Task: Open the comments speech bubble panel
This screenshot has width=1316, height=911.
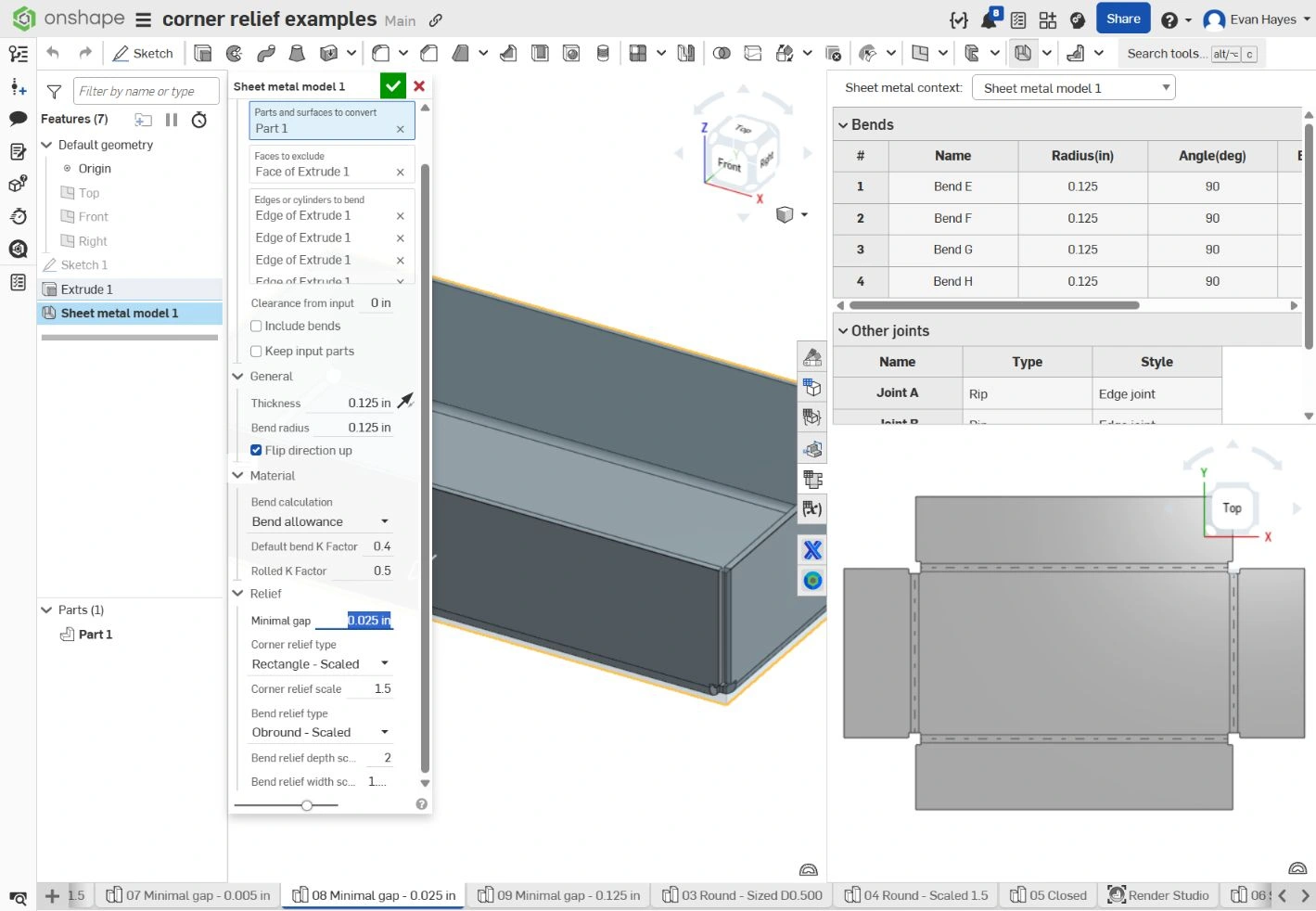Action: pyautogui.click(x=18, y=119)
